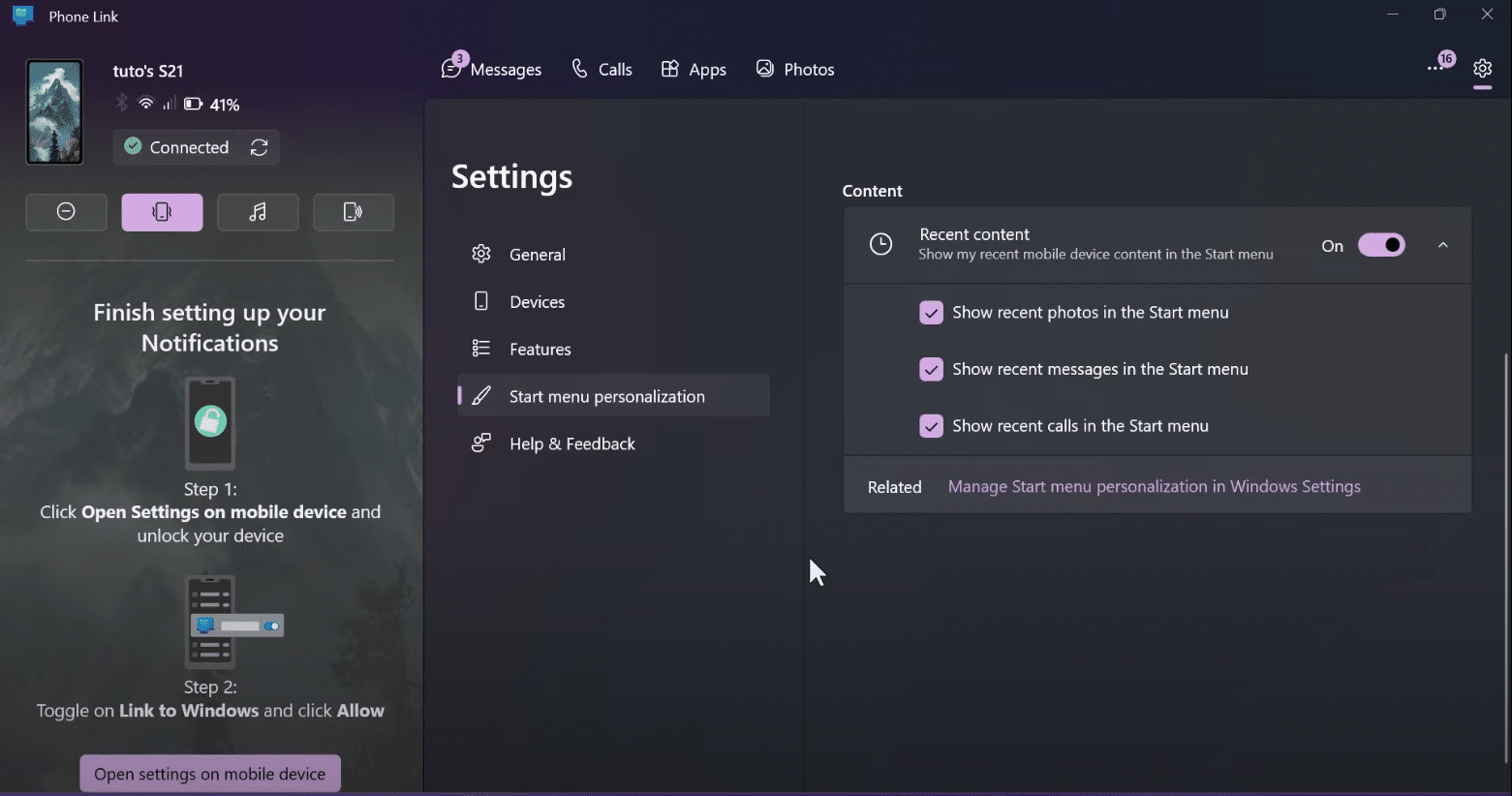
Task: Uncheck Show recent messages in Start menu
Action: [931, 369]
